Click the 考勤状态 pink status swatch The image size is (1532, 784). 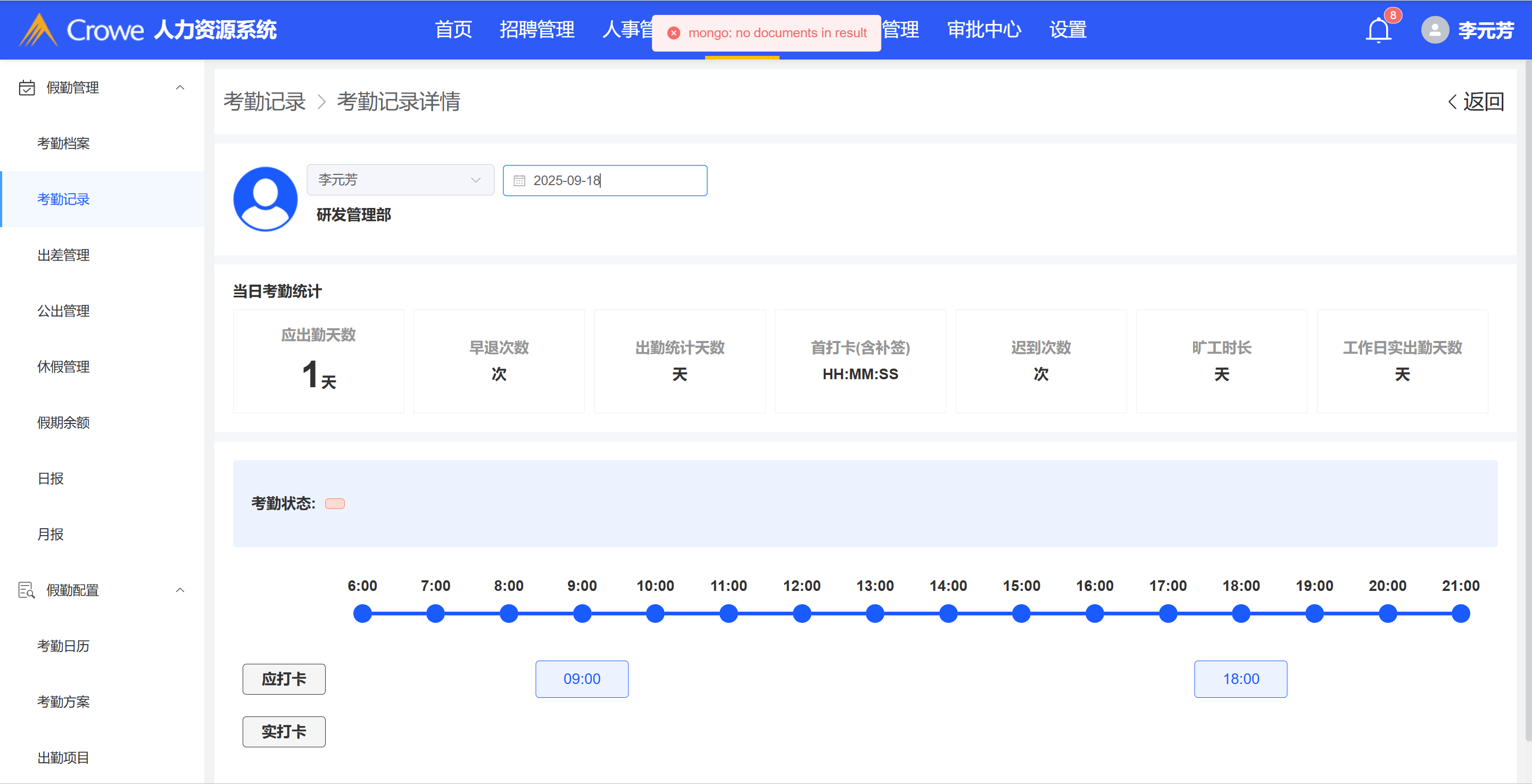(x=335, y=504)
